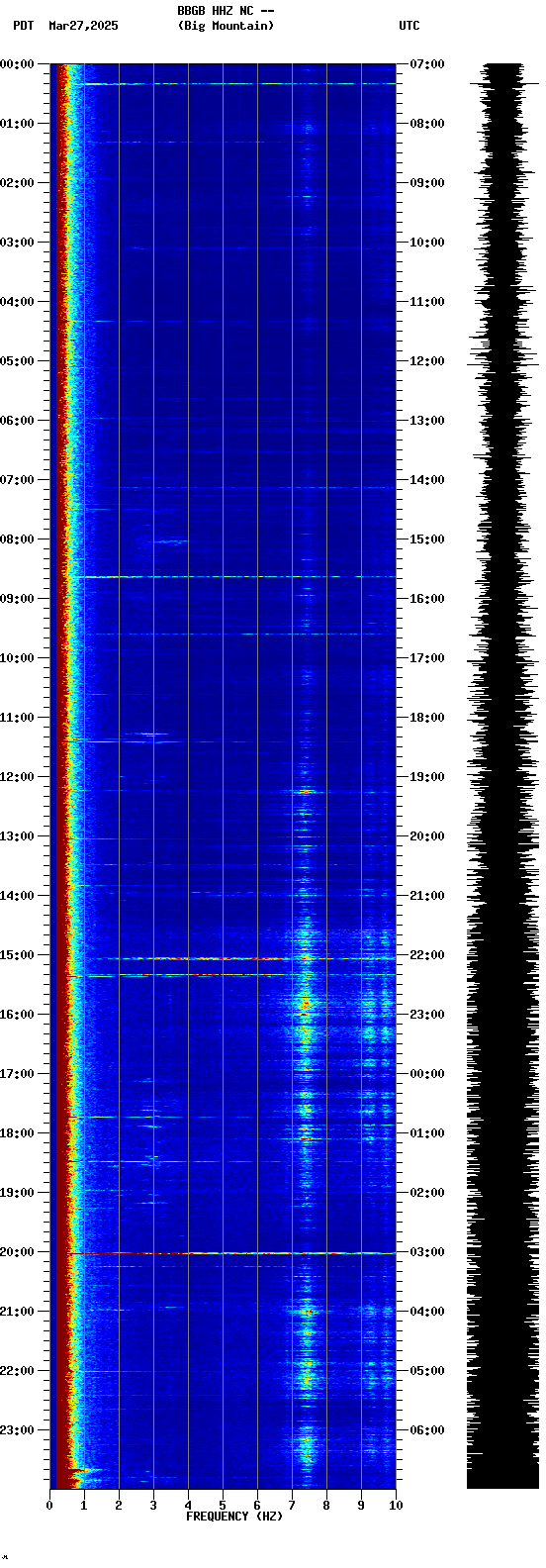
Task: Click the UTC time label 19:00
Action: (x=427, y=777)
